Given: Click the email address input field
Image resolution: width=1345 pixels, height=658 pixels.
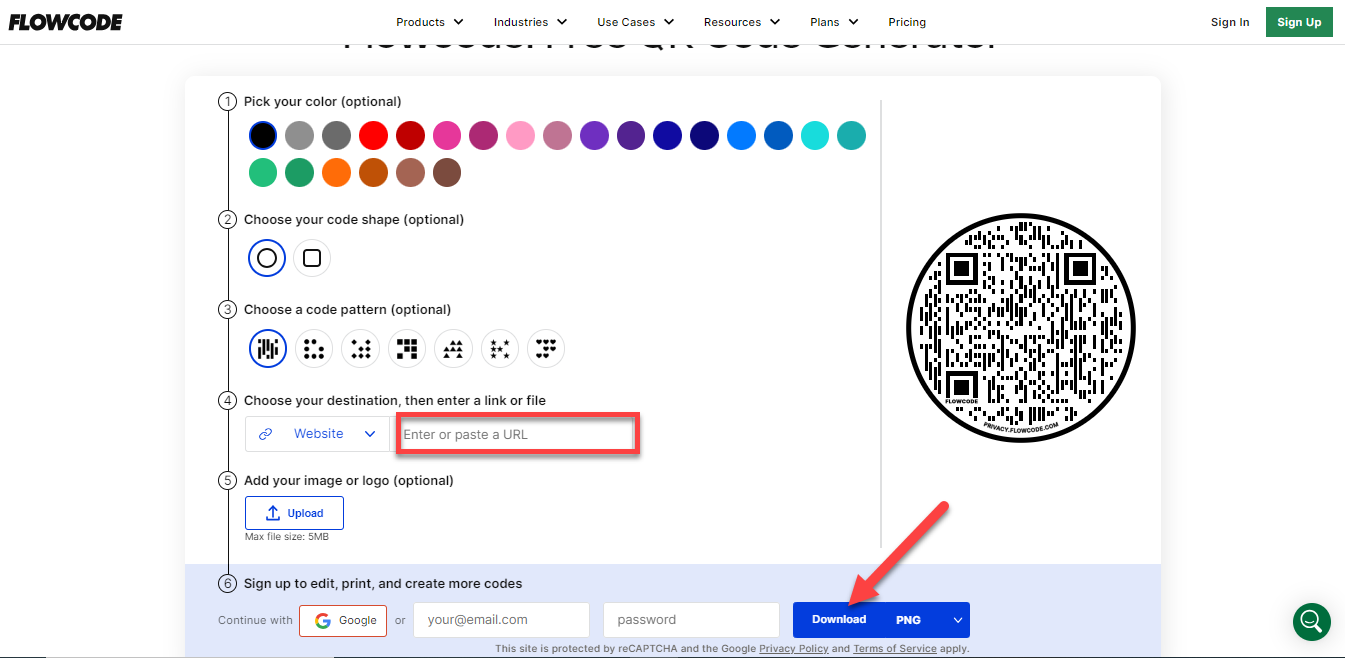Looking at the screenshot, I should point(501,620).
